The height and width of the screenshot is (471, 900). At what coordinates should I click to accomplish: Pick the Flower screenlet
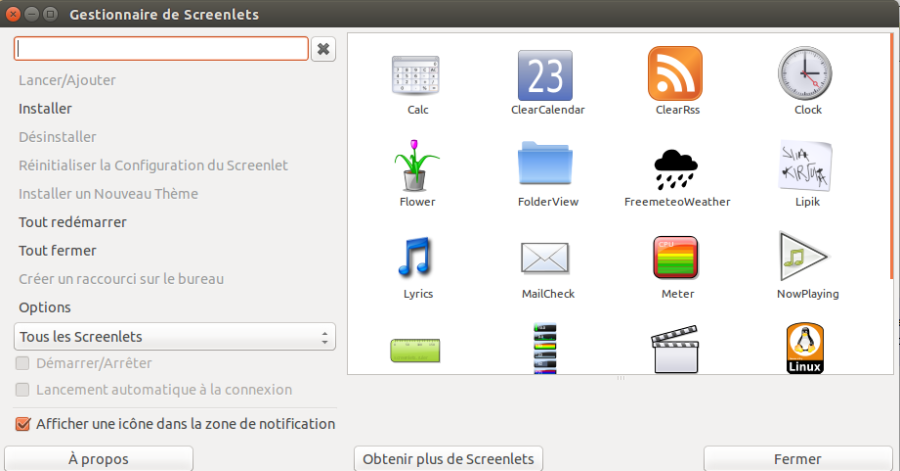click(416, 165)
